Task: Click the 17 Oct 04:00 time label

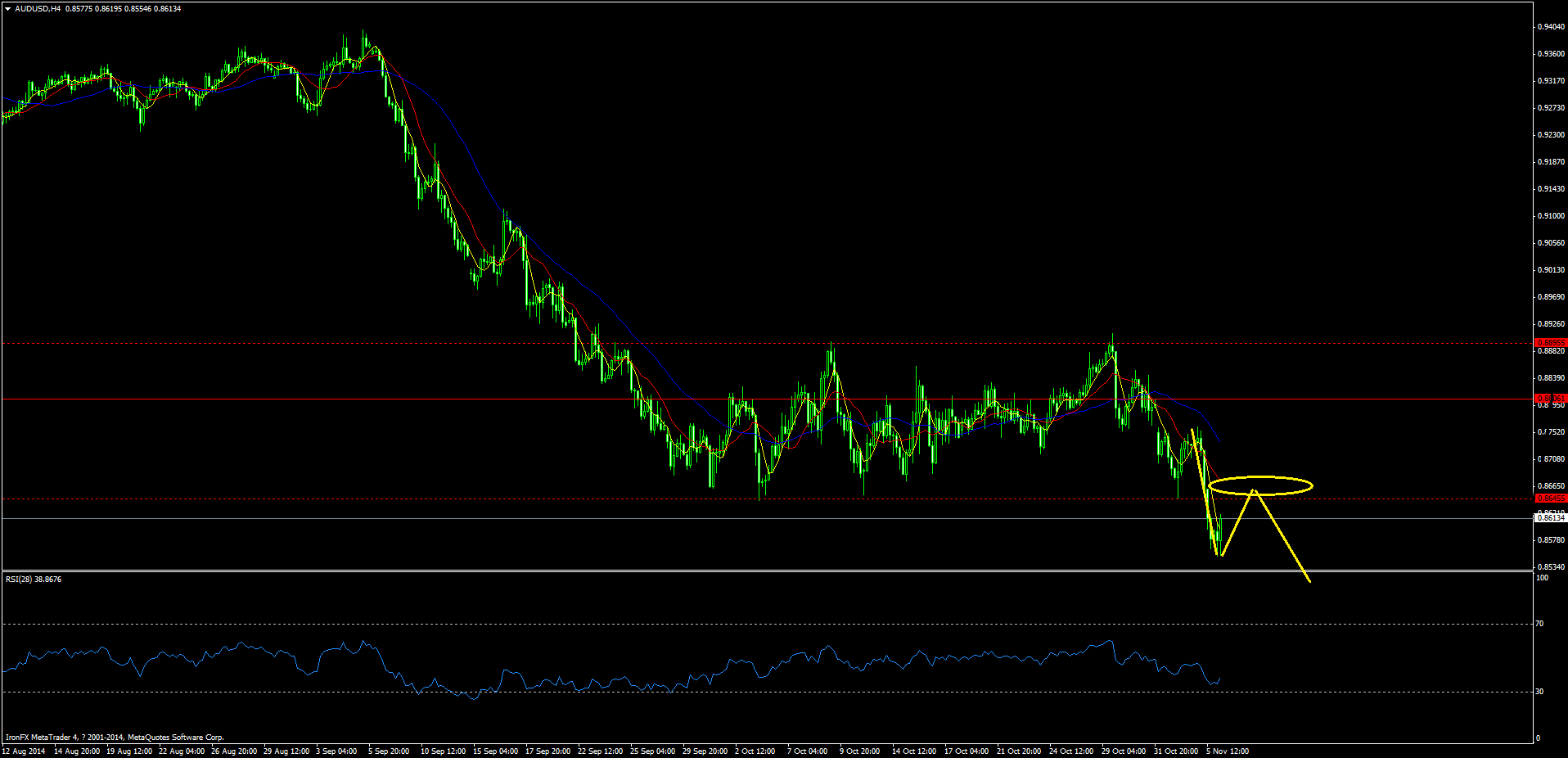Action: click(x=967, y=751)
